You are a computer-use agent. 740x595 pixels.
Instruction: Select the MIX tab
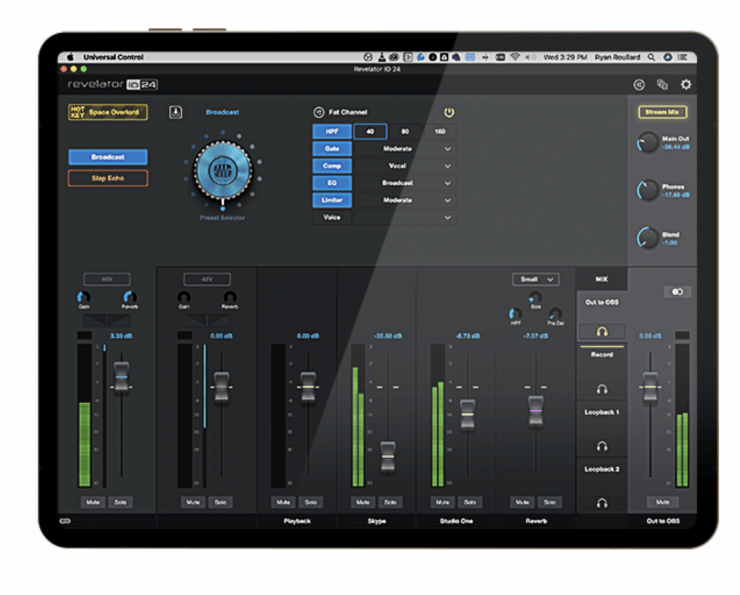coord(602,279)
